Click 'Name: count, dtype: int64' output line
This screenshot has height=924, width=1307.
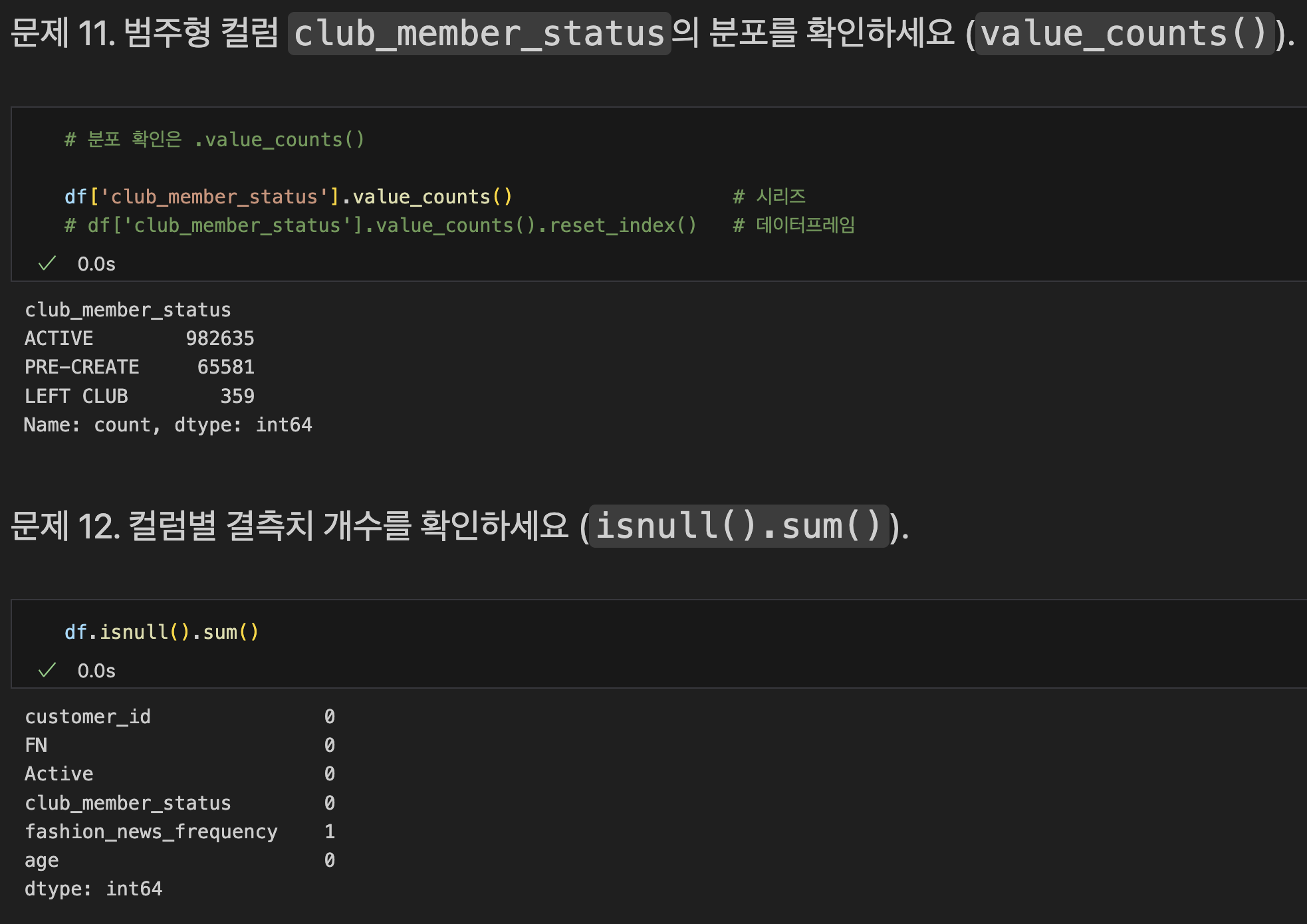(x=168, y=425)
